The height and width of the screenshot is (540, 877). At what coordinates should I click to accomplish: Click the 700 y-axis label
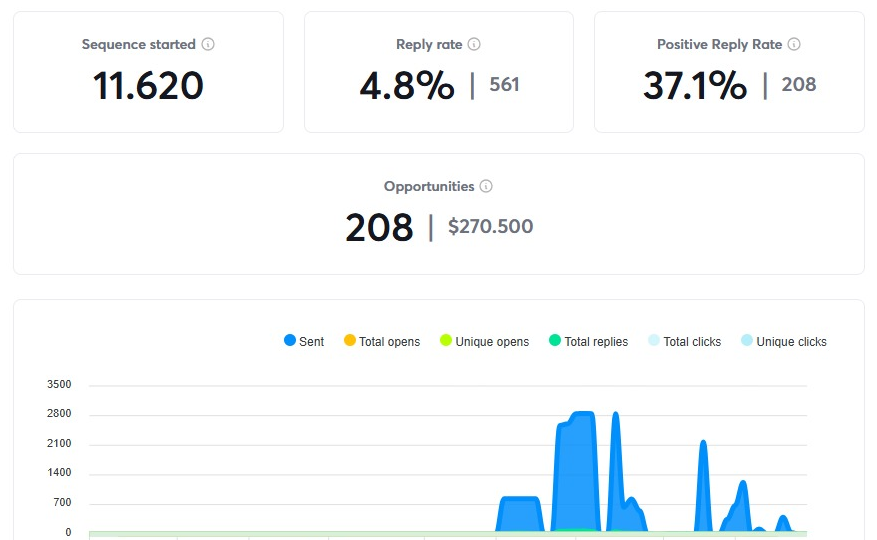62,503
